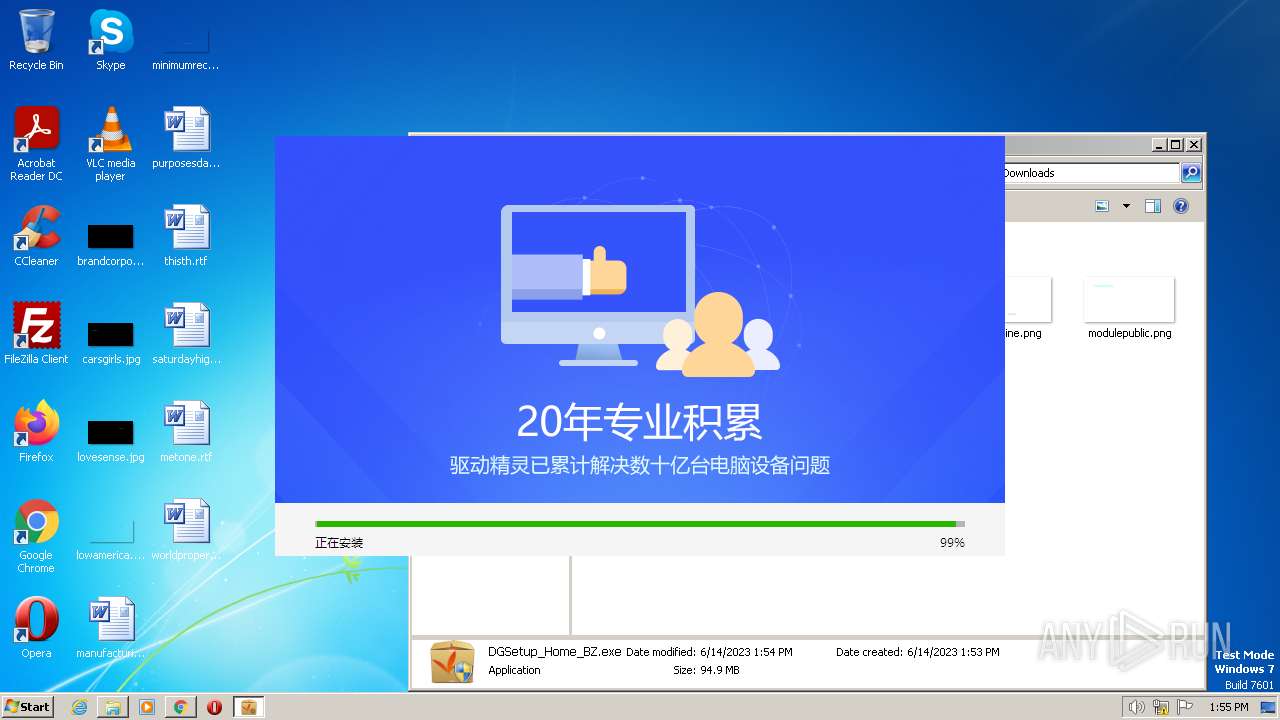Open thisth.rtf document icon

click(186, 236)
